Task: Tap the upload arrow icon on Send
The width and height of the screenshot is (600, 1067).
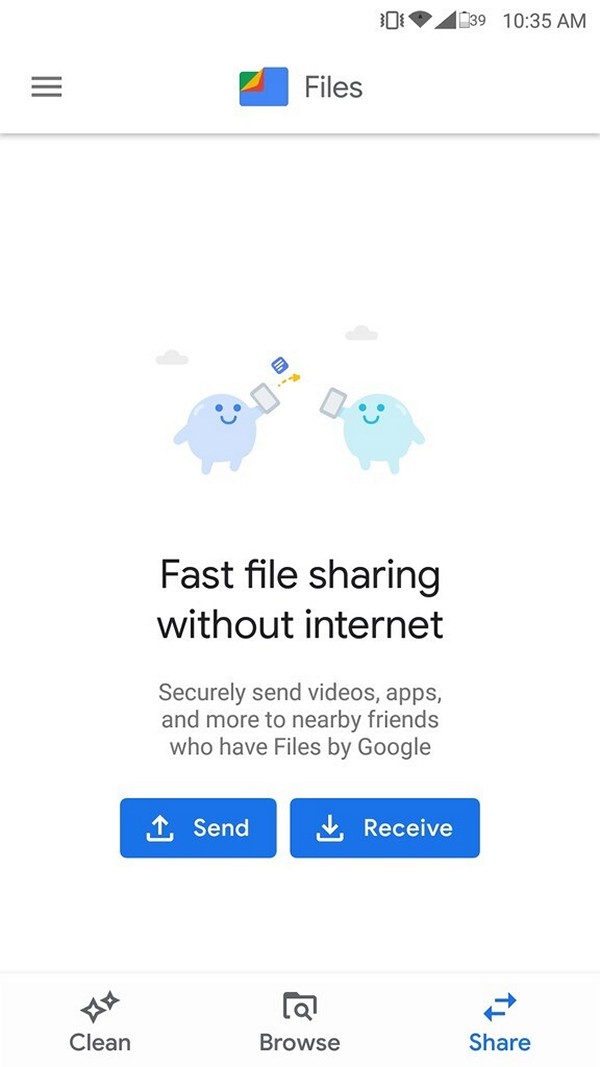Action: coord(159,828)
